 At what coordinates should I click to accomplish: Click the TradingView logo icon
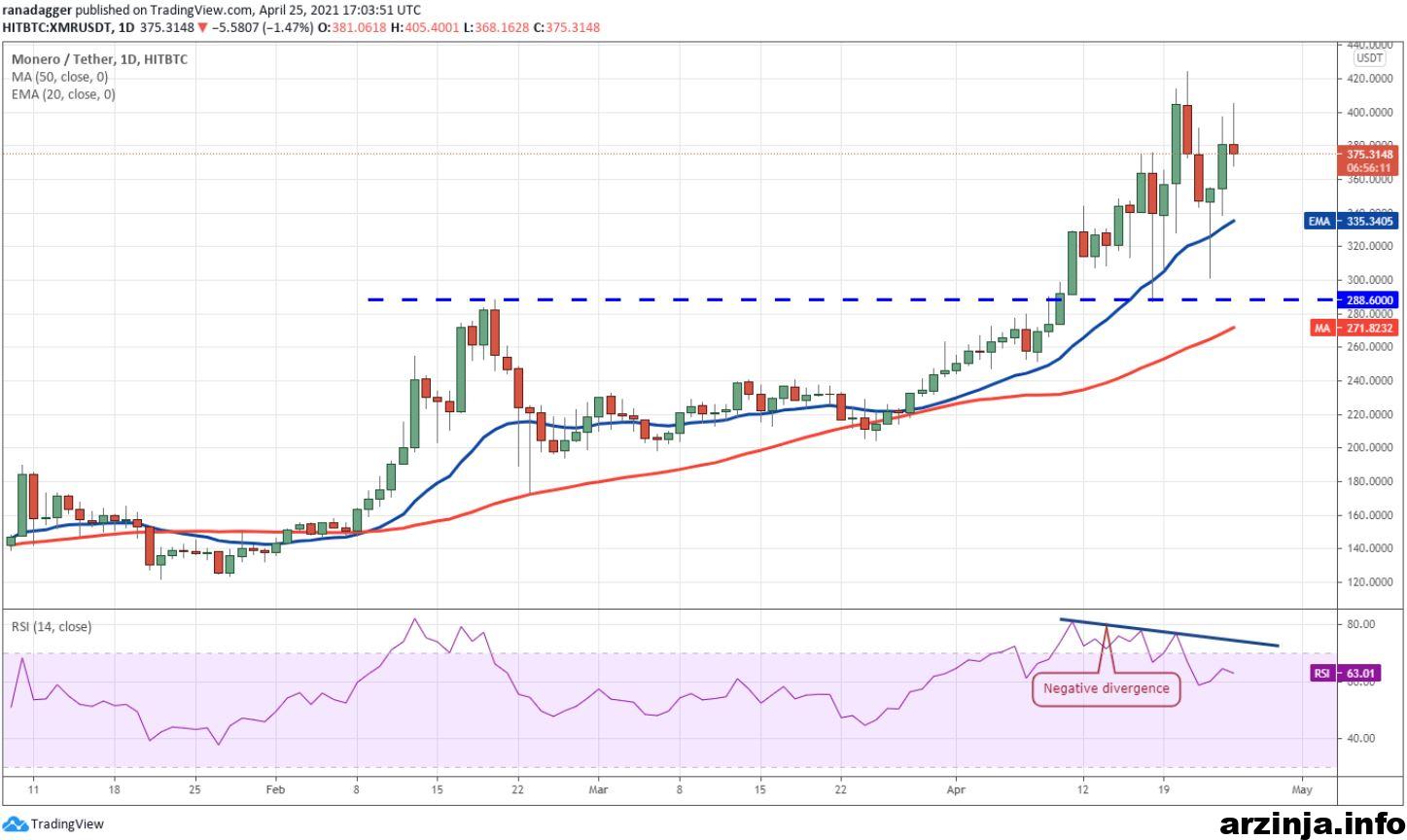[x=15, y=824]
